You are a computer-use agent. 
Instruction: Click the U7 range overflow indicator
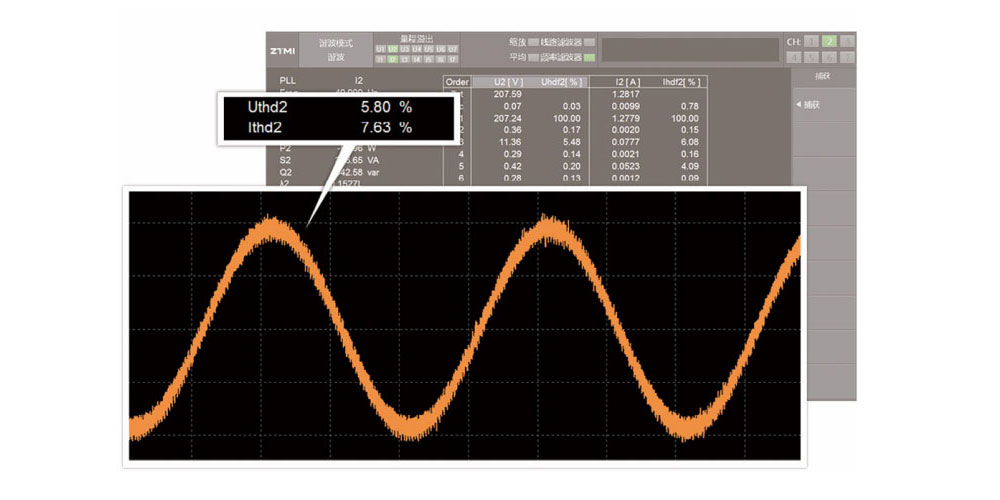tap(452, 48)
